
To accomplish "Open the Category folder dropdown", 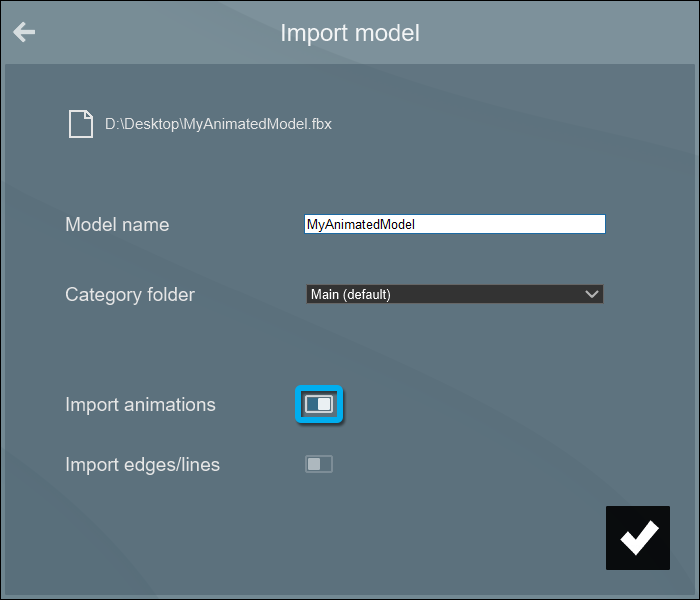I will 454,294.
